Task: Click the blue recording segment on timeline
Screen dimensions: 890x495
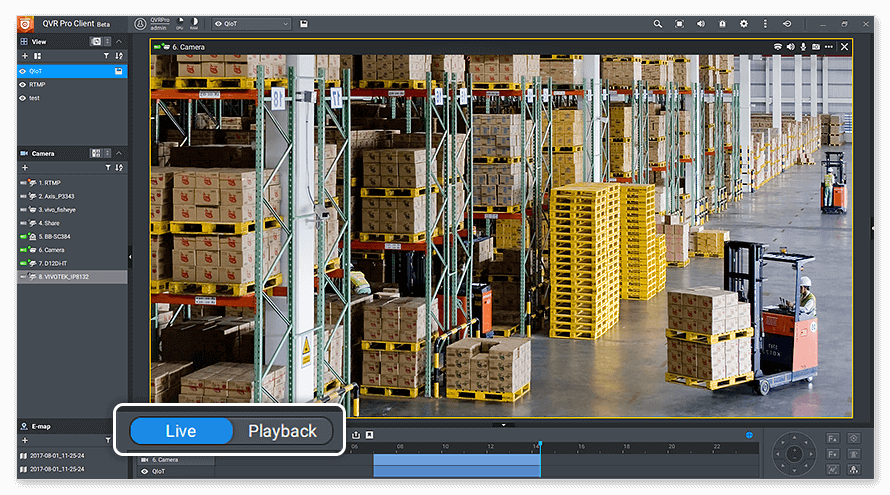Action: pyautogui.click(x=455, y=465)
